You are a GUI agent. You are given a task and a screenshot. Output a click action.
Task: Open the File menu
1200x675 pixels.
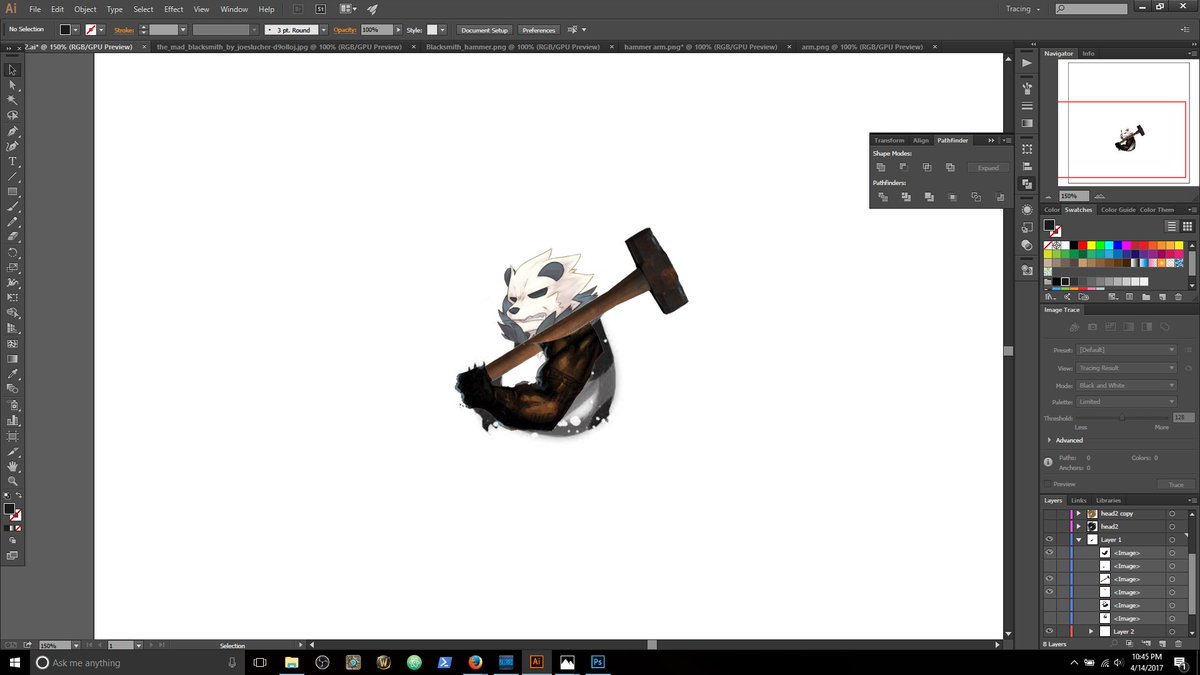click(35, 9)
